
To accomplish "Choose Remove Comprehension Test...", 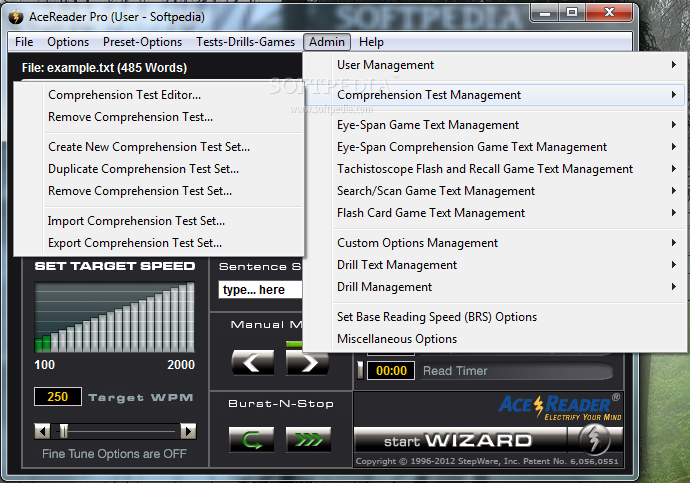I will pos(159,117).
